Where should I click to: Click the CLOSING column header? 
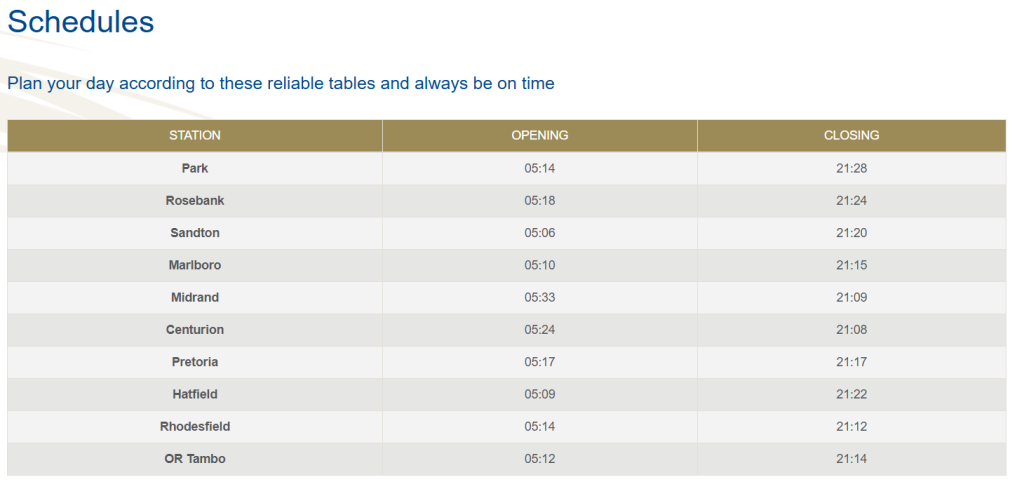click(851, 135)
